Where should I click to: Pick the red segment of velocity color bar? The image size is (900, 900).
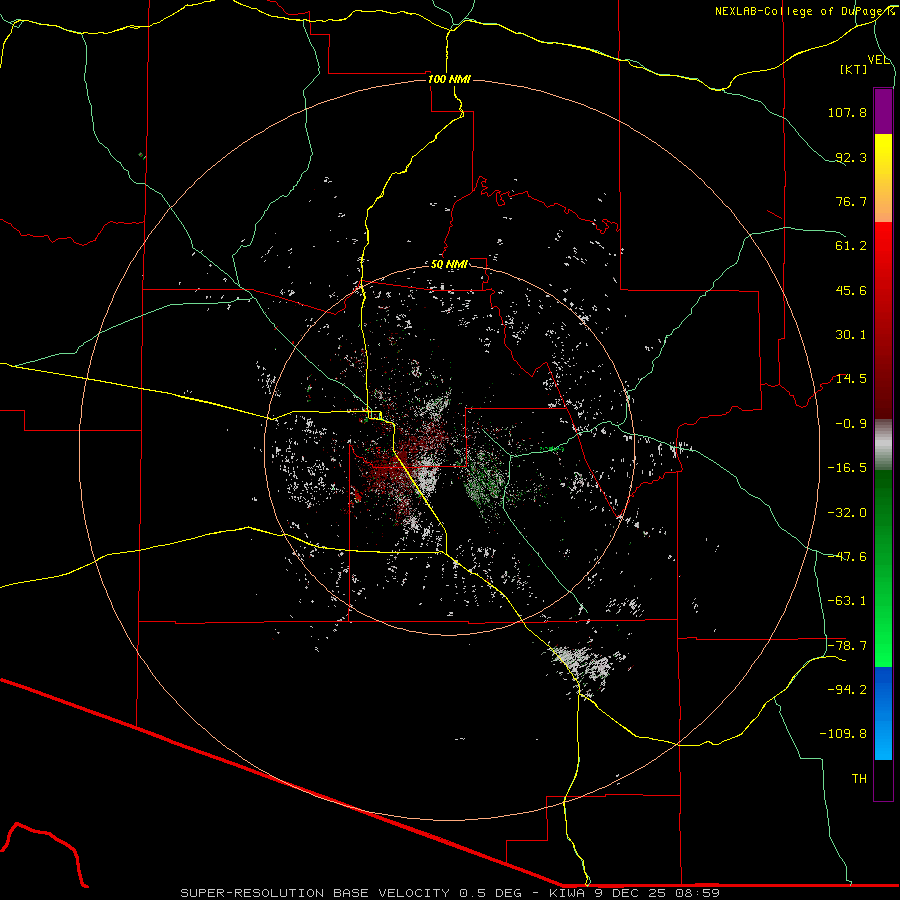click(x=883, y=320)
